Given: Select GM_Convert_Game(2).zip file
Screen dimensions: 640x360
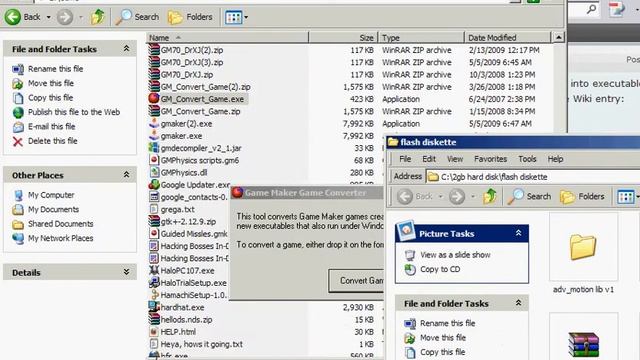Looking at the screenshot, I should (205, 87).
